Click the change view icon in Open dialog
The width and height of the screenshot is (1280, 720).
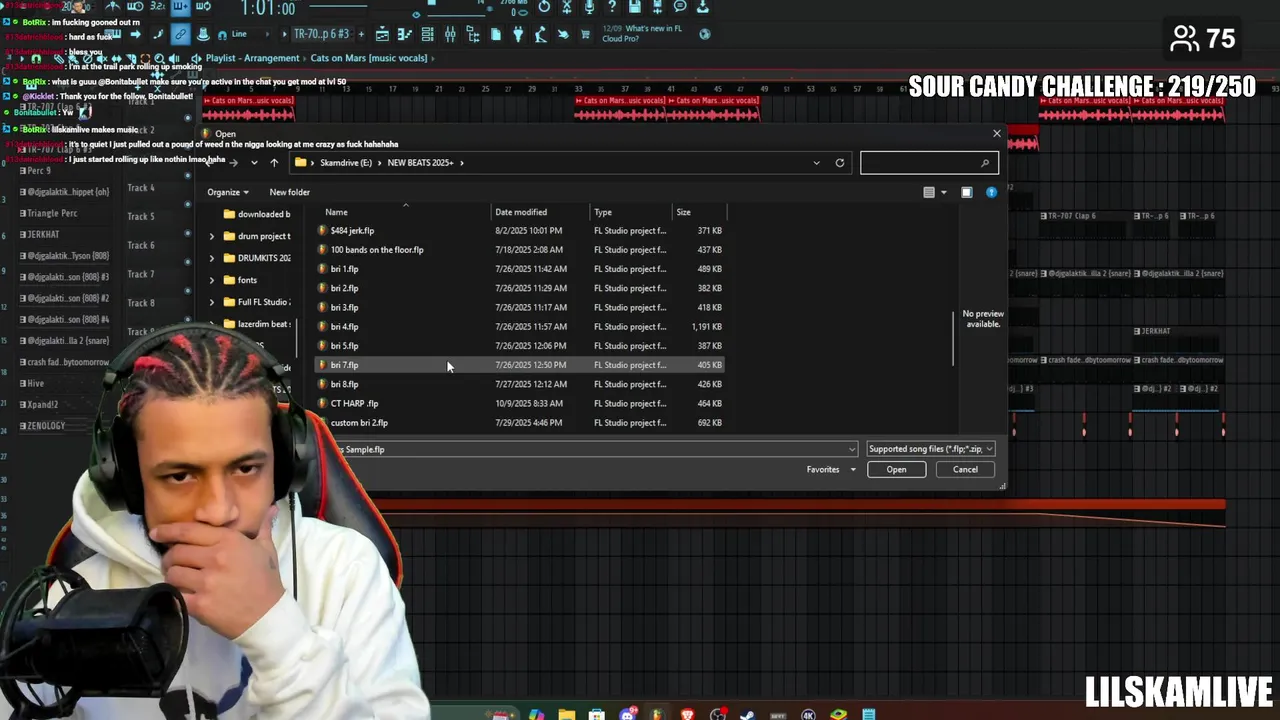coord(929,192)
